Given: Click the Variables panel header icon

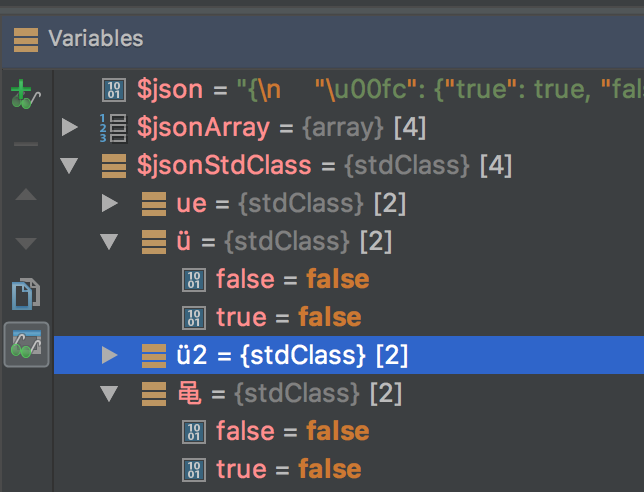Looking at the screenshot, I should pos(26,39).
